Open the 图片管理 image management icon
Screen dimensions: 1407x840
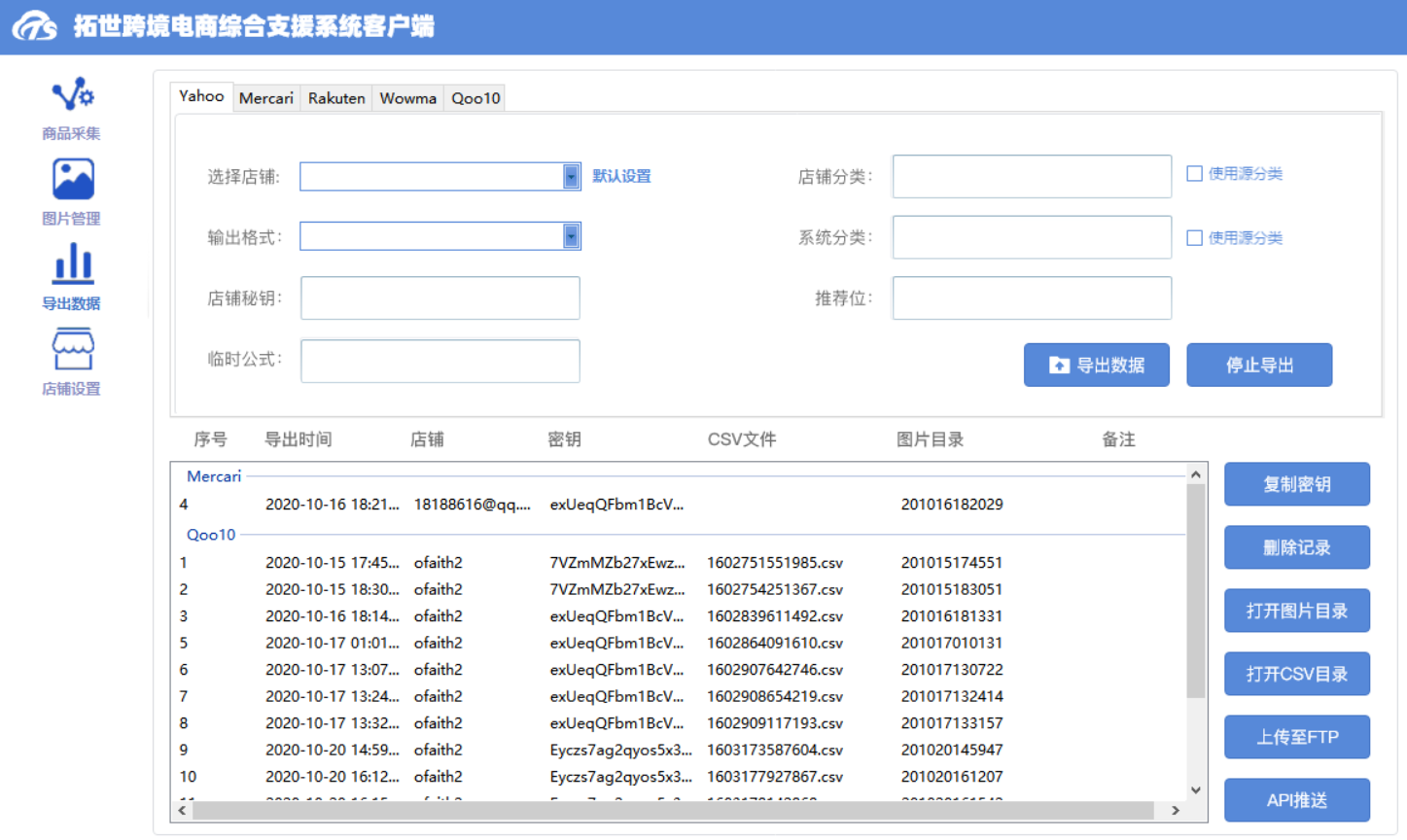73,180
